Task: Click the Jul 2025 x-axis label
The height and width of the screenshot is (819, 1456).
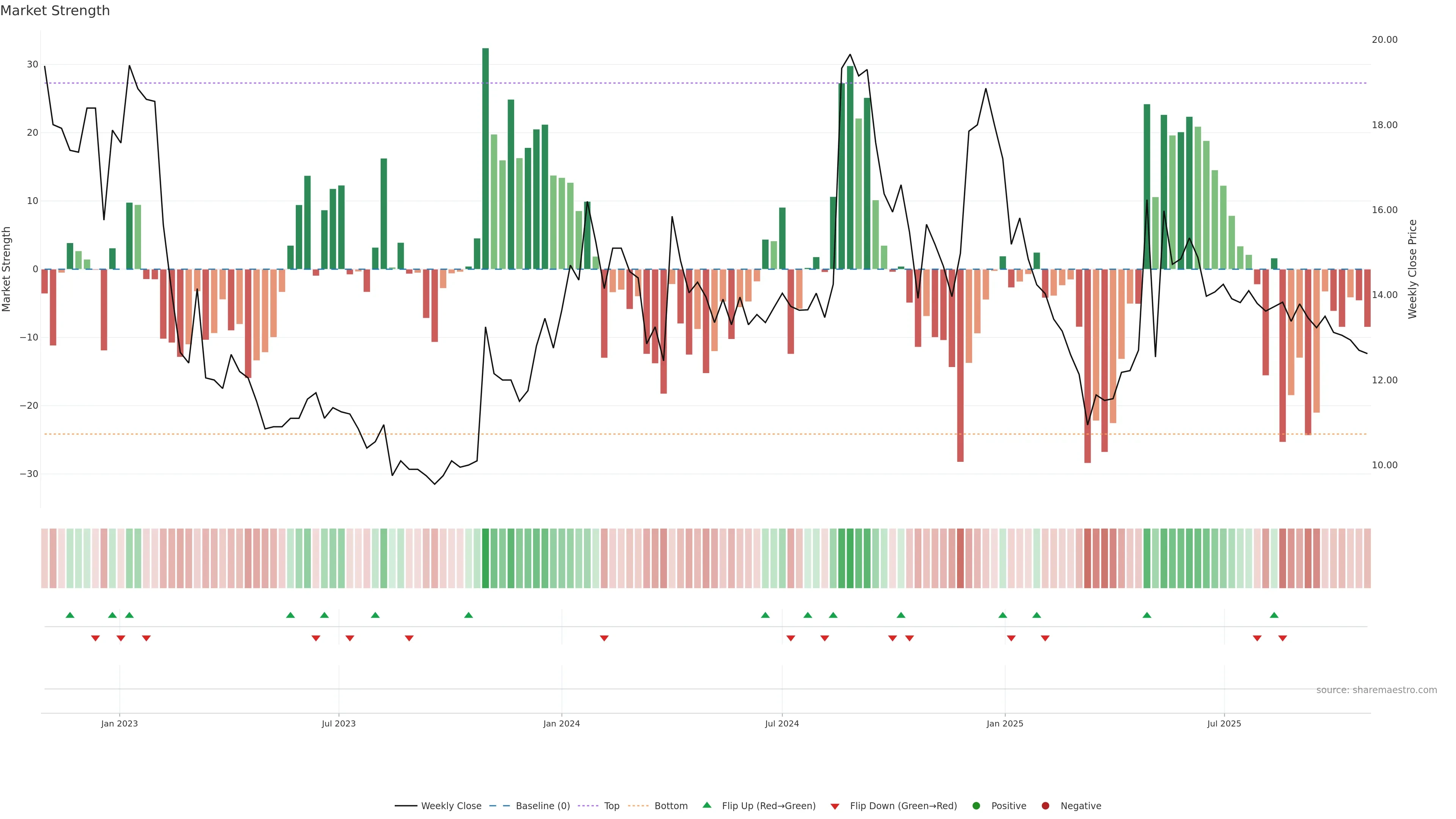Action: point(1224,723)
